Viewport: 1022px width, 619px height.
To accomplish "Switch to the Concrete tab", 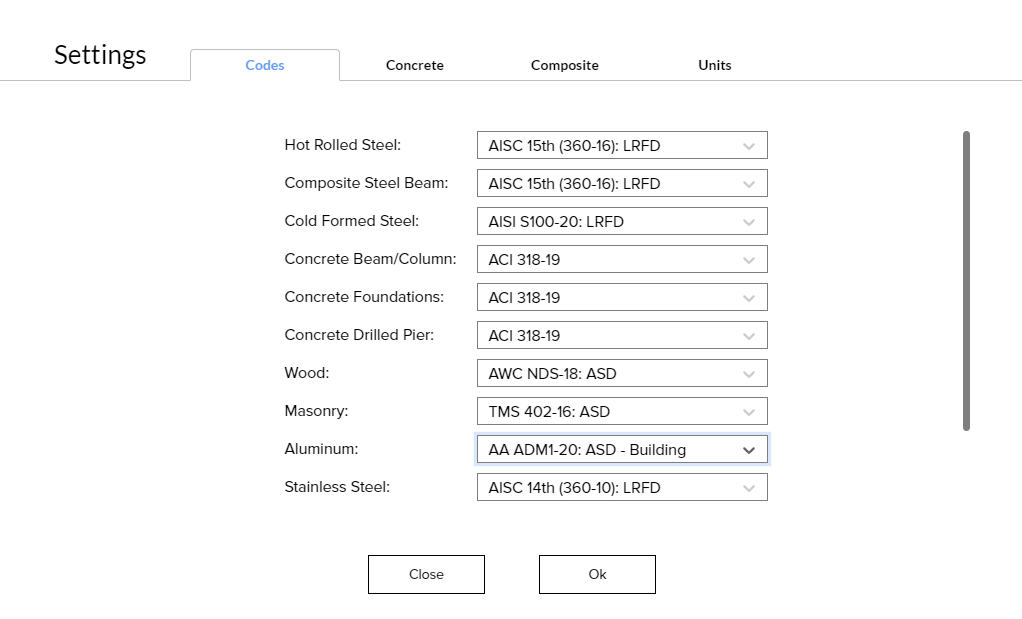I will 415,65.
